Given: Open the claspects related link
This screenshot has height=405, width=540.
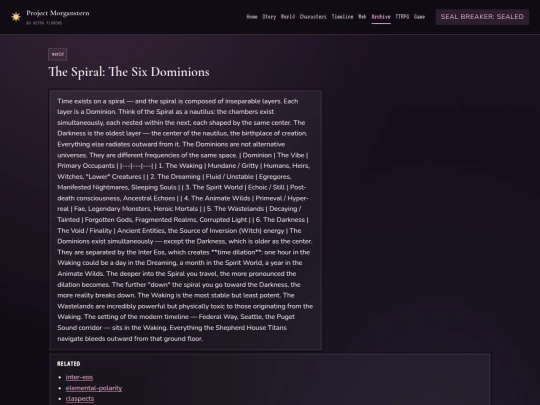Looking at the screenshot, I should tap(80, 399).
